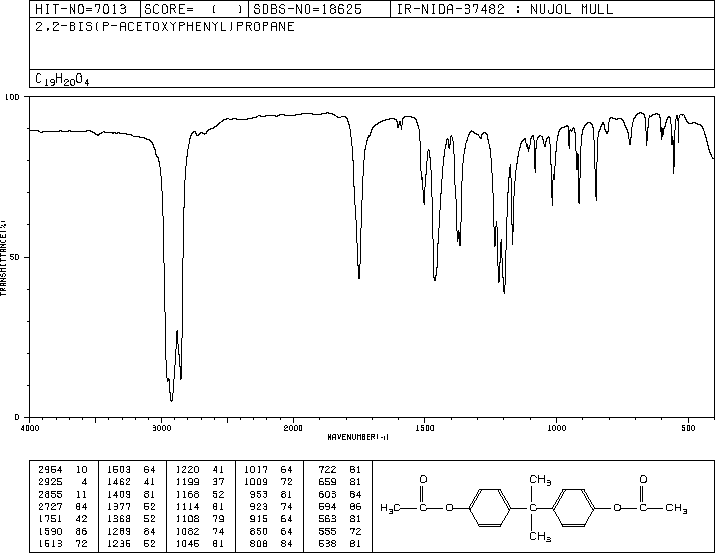Select peak table entry 1199

click(x=188, y=481)
